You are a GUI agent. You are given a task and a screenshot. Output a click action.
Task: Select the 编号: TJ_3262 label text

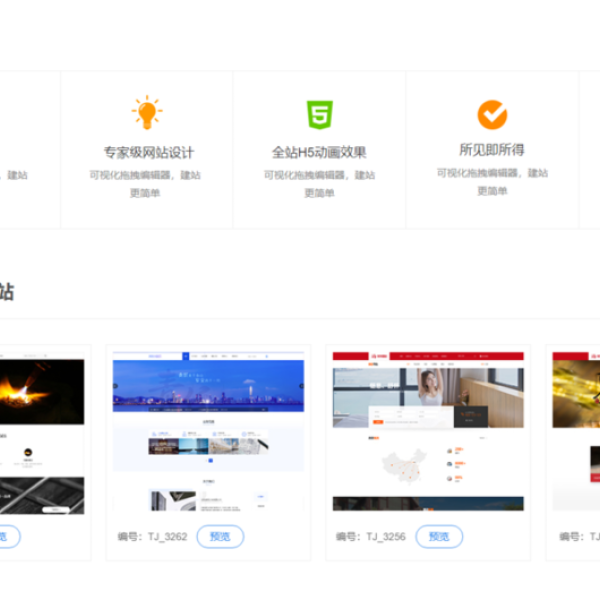[152, 537]
